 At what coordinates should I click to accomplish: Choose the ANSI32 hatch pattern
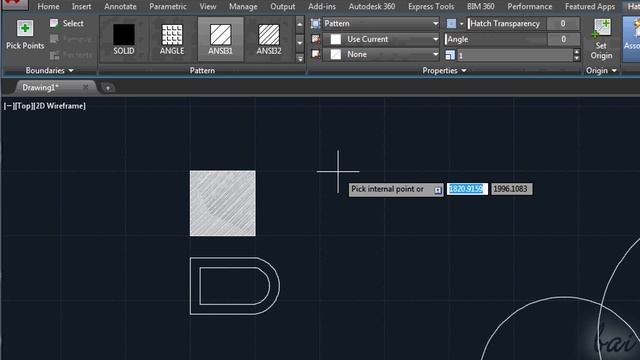tap(269, 39)
